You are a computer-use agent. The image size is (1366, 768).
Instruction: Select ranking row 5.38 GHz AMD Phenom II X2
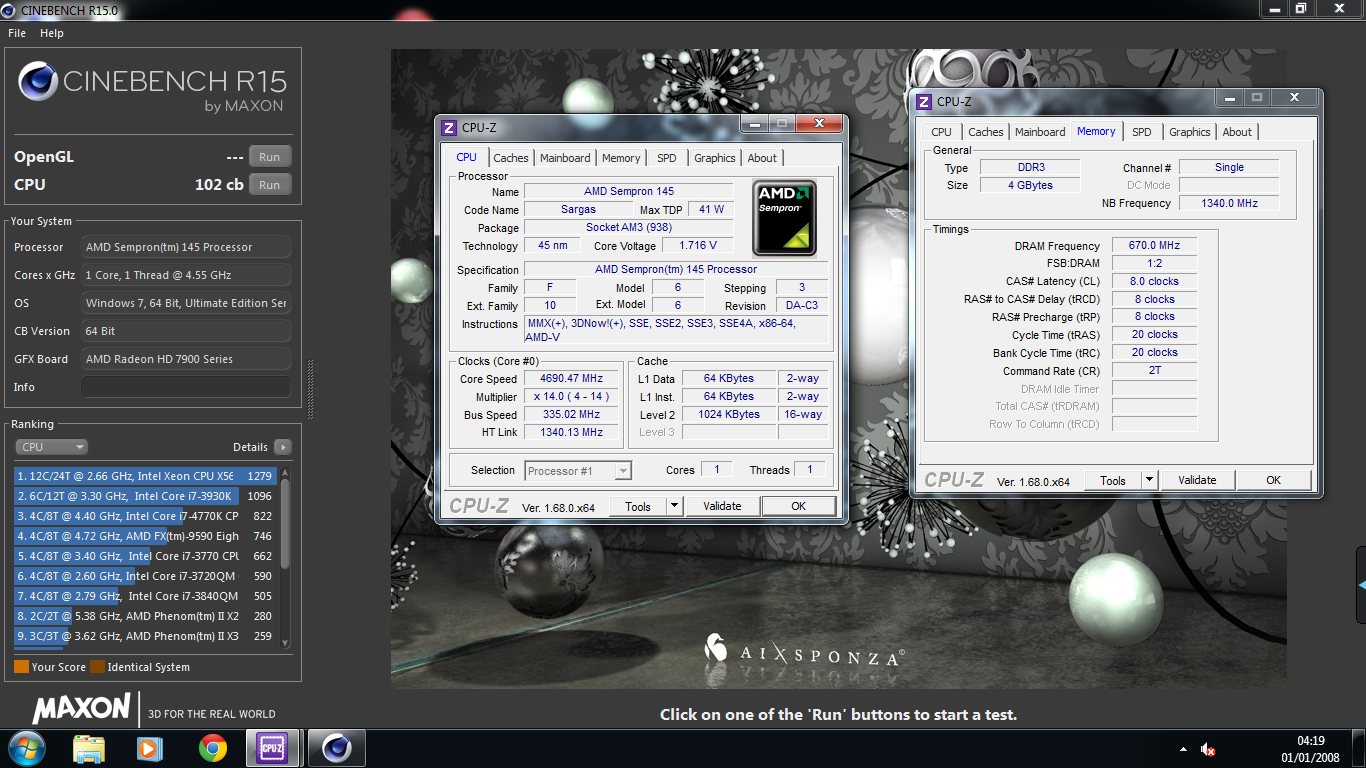pyautogui.click(x=145, y=616)
